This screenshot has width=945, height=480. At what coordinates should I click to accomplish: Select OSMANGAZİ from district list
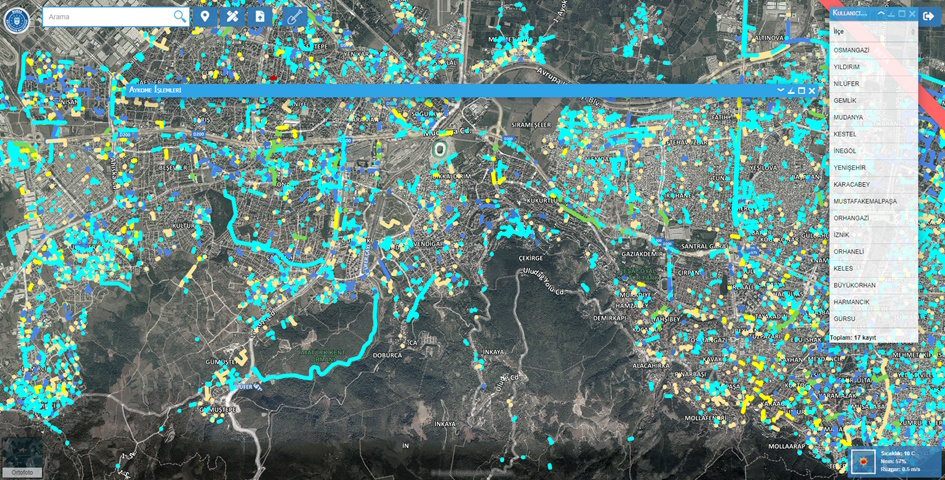(851, 50)
